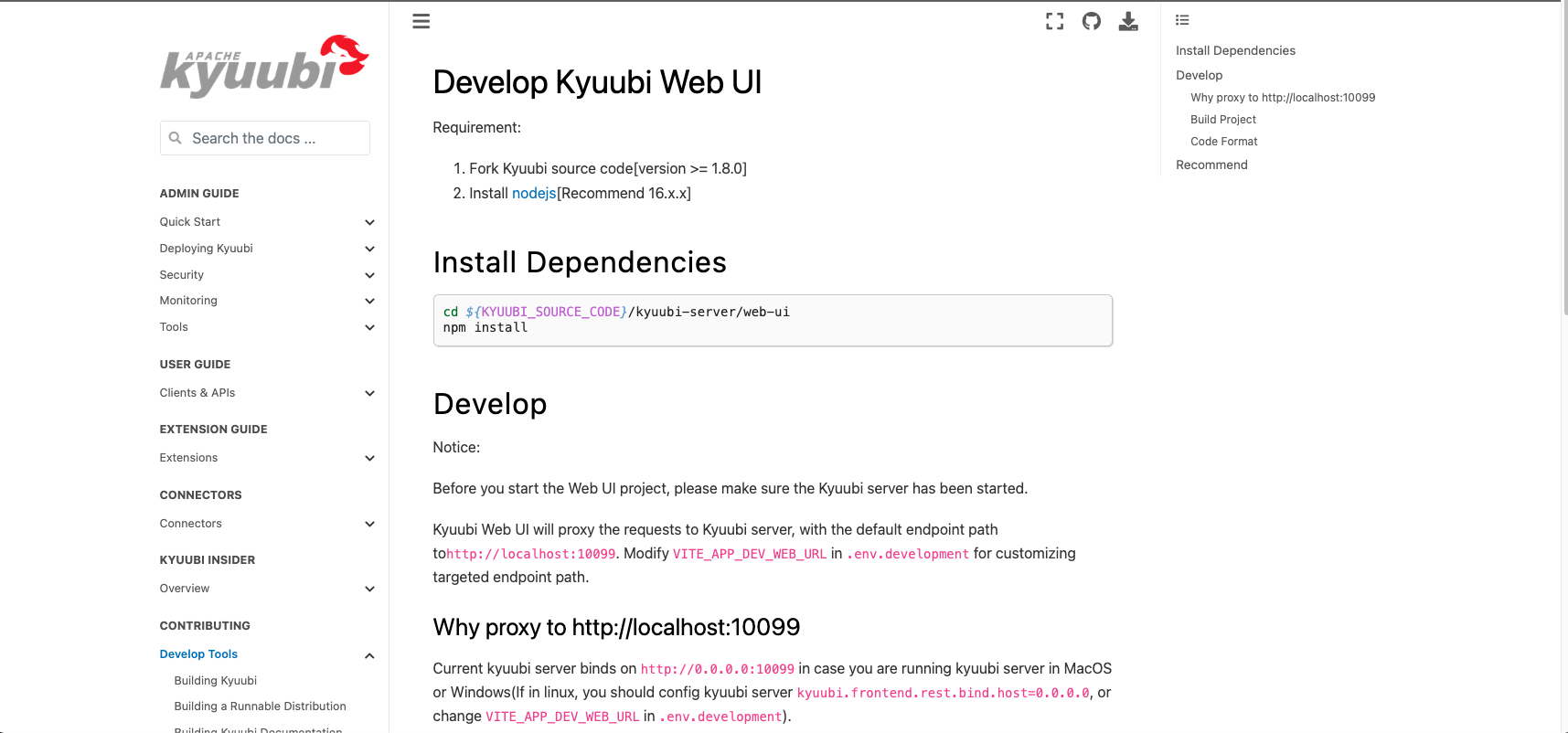Enter fullscreen mode via the fullscreen icon

coord(1054,21)
